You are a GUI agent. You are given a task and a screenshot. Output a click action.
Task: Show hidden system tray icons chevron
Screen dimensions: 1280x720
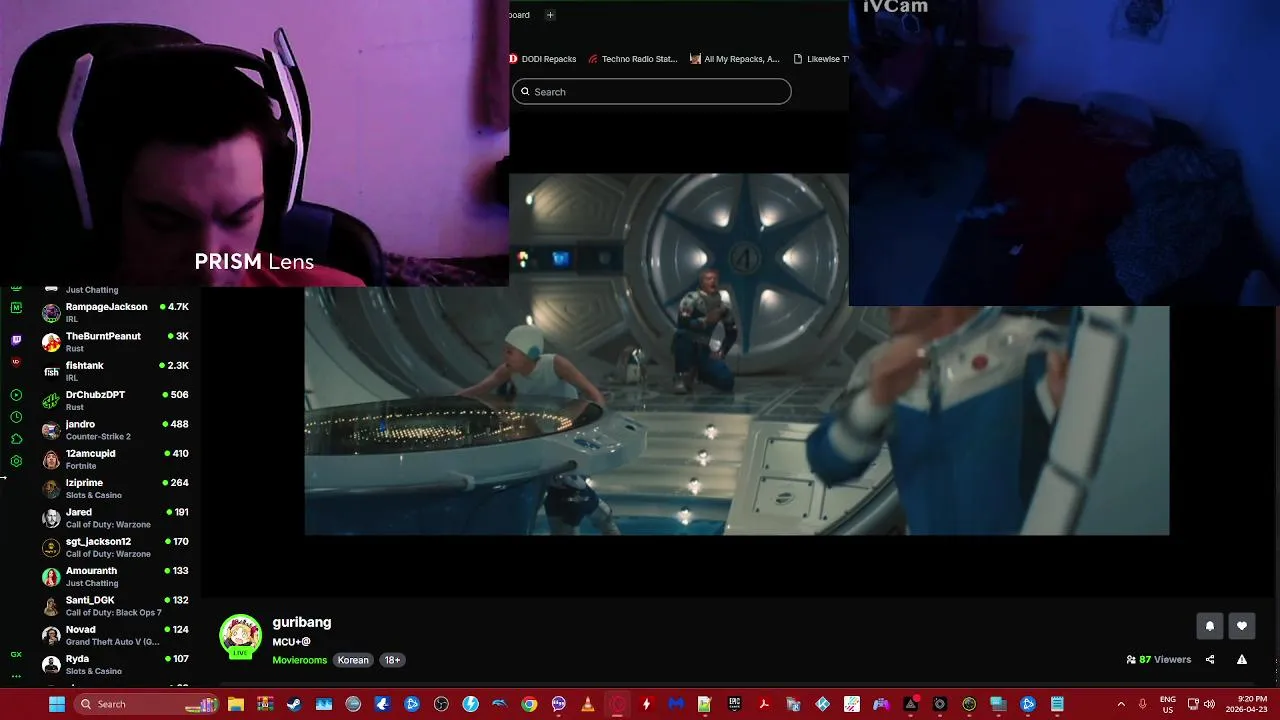pyautogui.click(x=1121, y=704)
